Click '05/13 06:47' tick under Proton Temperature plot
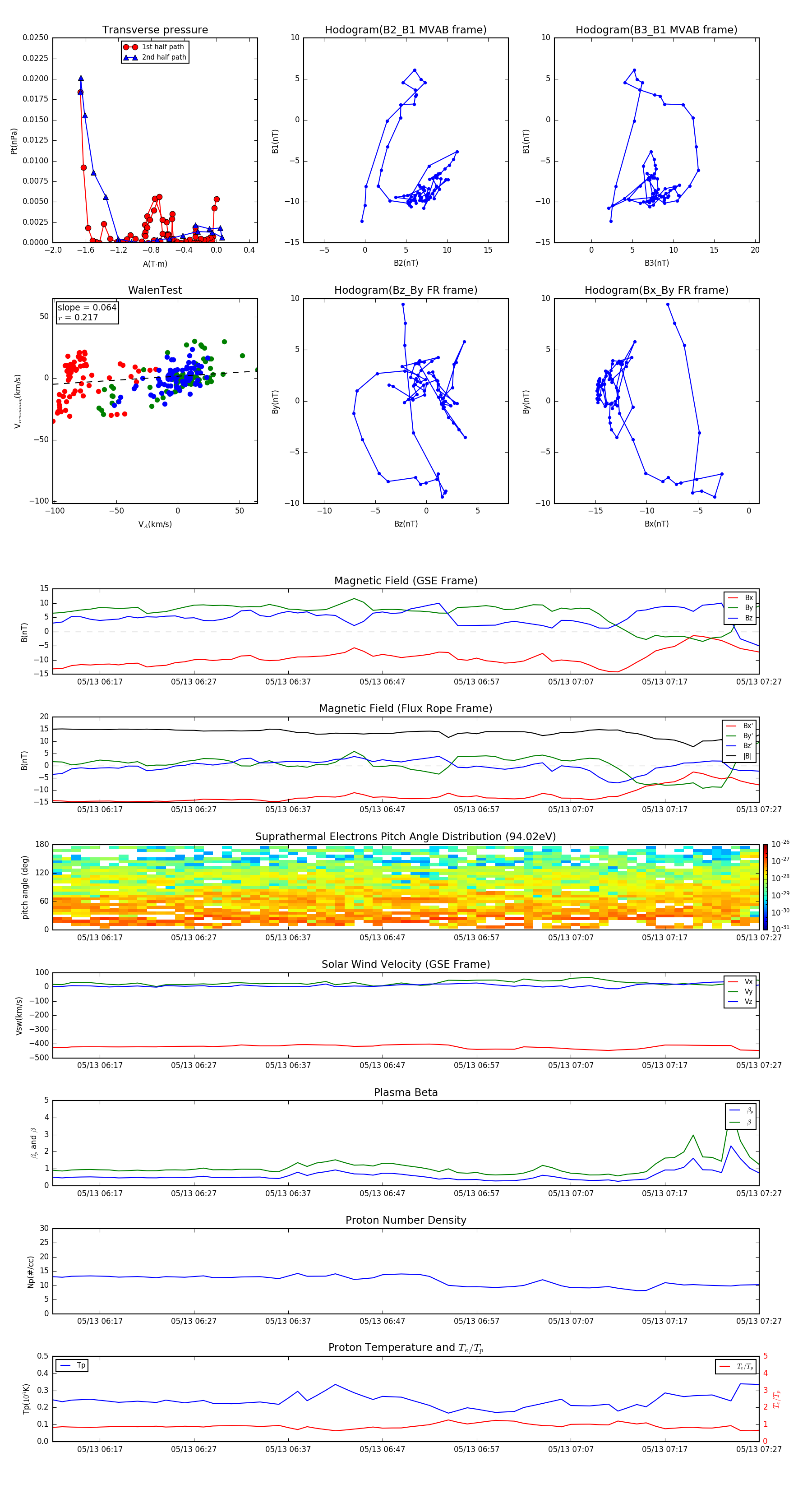The width and height of the screenshot is (812, 1489). [x=382, y=1449]
